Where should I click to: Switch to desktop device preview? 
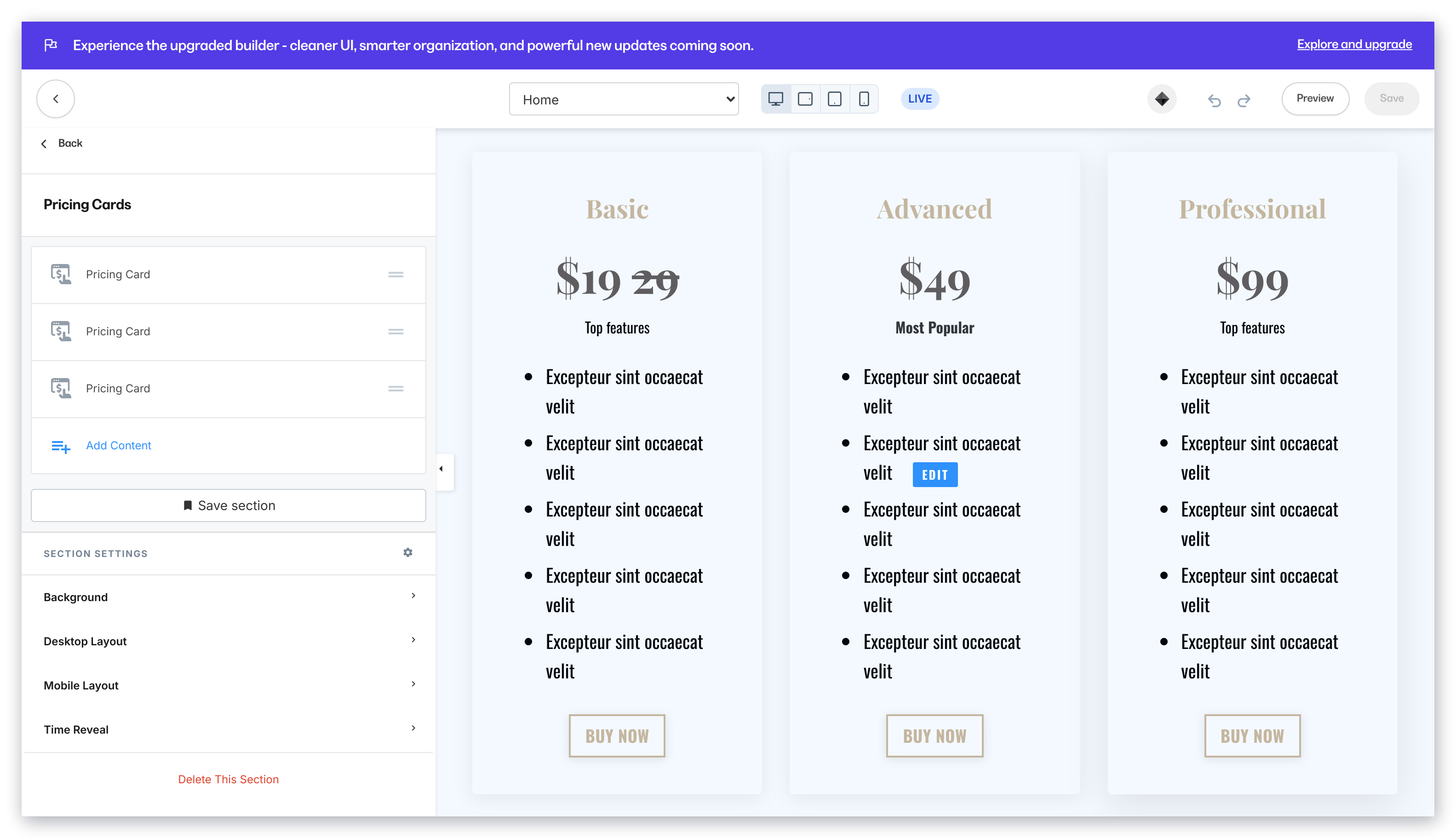[775, 99]
